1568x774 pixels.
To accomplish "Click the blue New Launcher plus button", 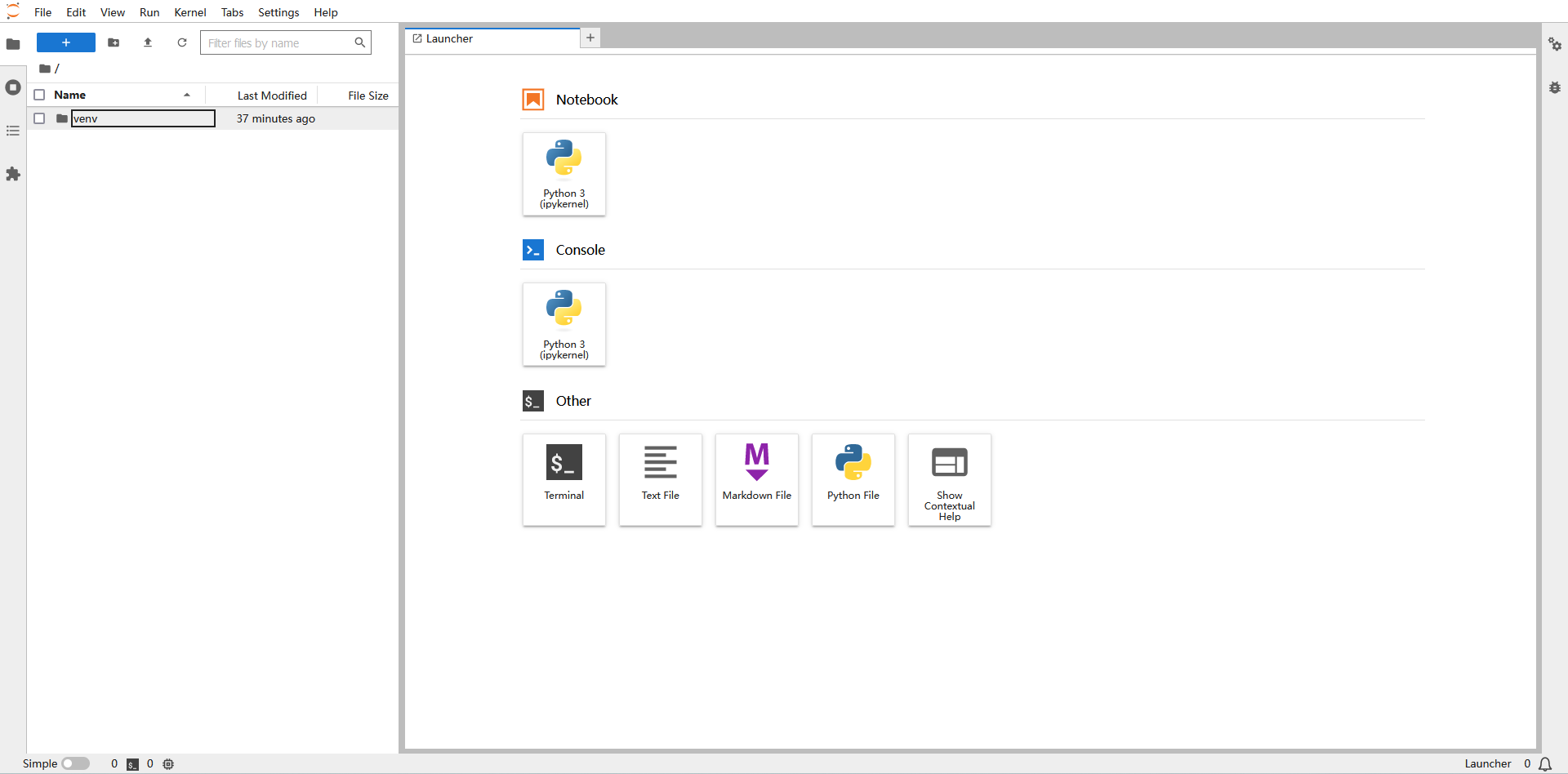I will coord(66,42).
